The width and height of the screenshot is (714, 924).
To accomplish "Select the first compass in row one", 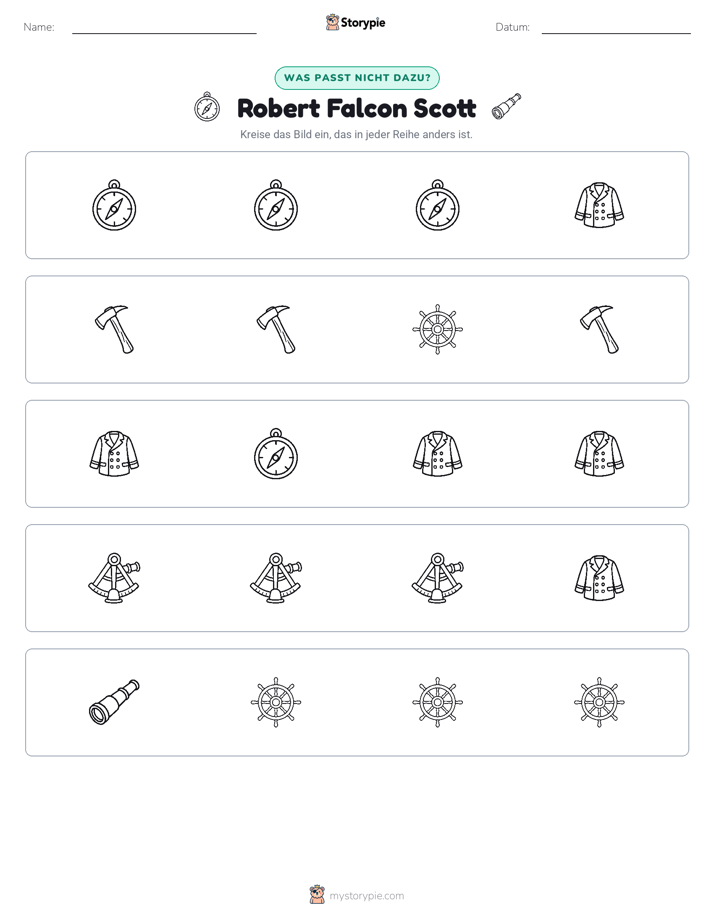I will (x=114, y=205).
